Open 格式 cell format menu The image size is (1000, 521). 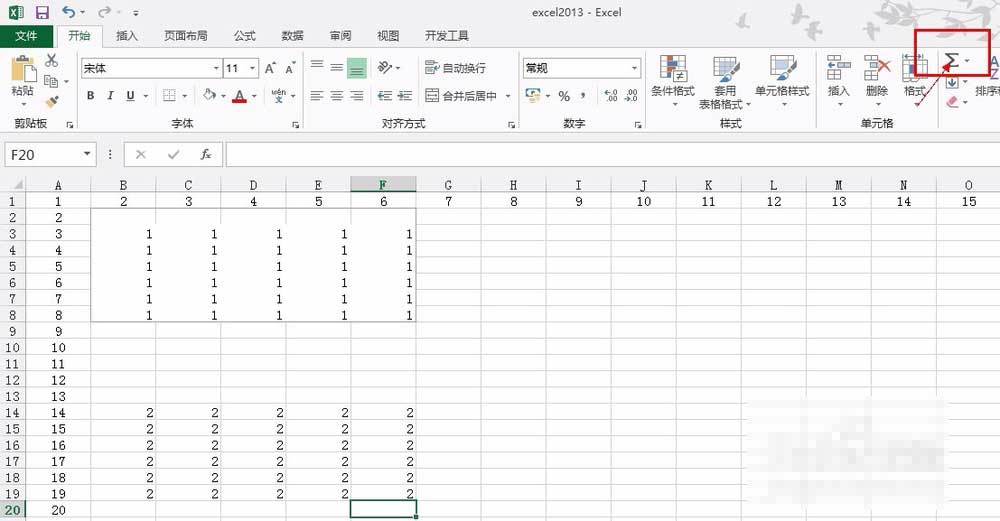point(915,80)
